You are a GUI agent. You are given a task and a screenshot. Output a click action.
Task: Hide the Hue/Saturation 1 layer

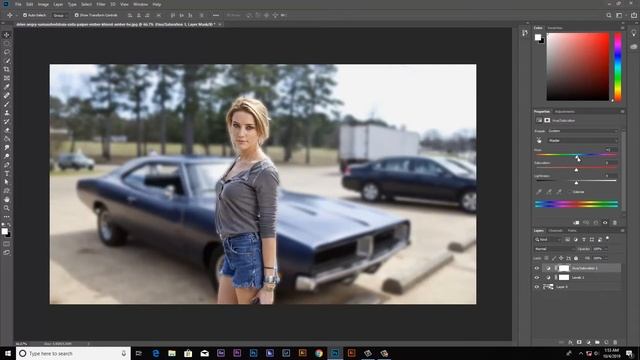pyautogui.click(x=537, y=268)
